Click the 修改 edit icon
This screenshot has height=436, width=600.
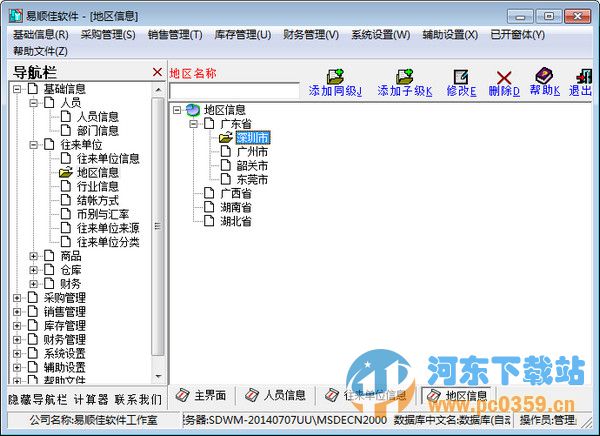pyautogui.click(x=461, y=77)
